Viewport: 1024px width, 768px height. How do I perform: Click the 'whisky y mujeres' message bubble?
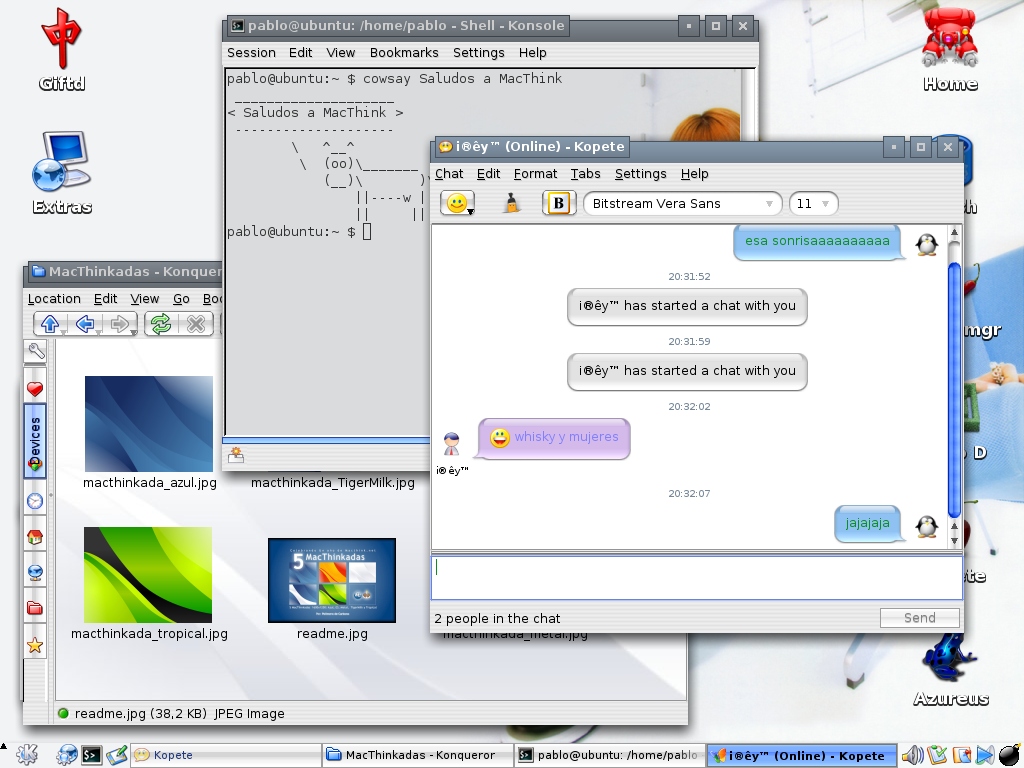[554, 438]
